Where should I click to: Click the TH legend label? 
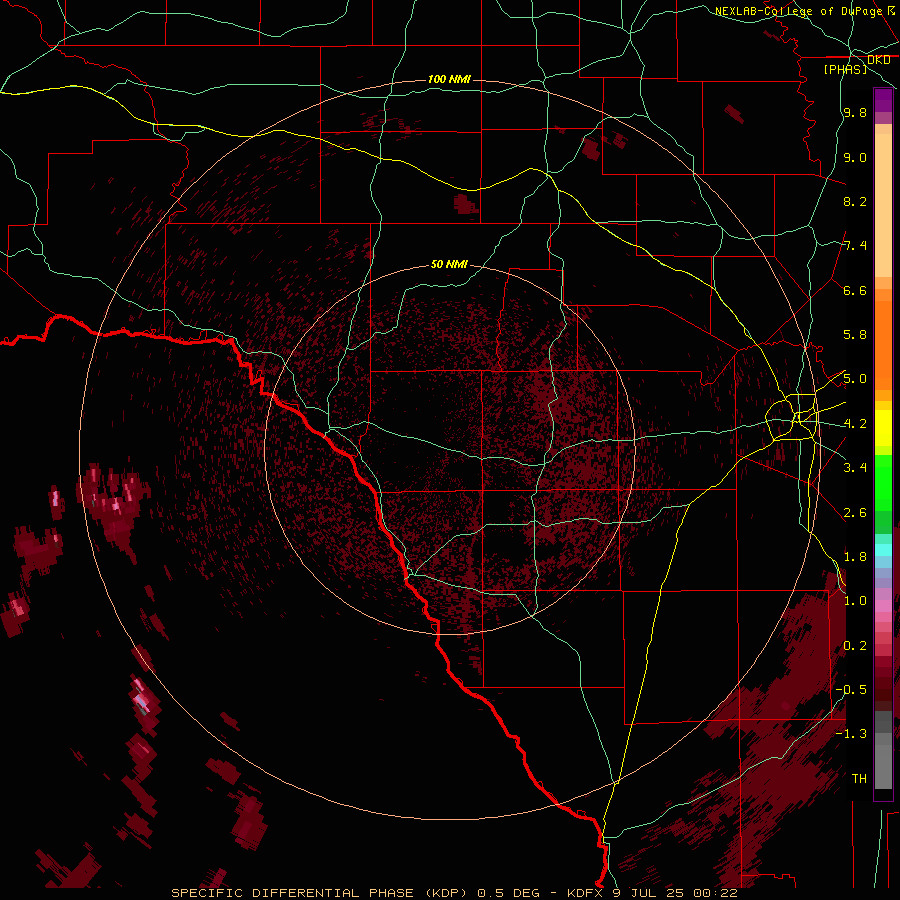pos(859,779)
